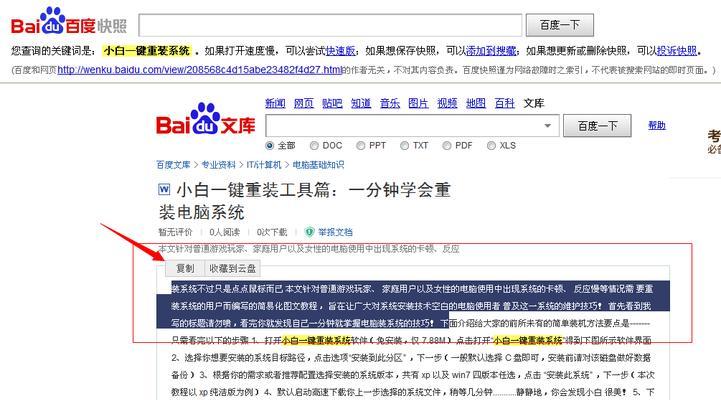Click the Baidu Kuaizhao logo at top
The height and width of the screenshot is (400, 721).
click(69, 22)
